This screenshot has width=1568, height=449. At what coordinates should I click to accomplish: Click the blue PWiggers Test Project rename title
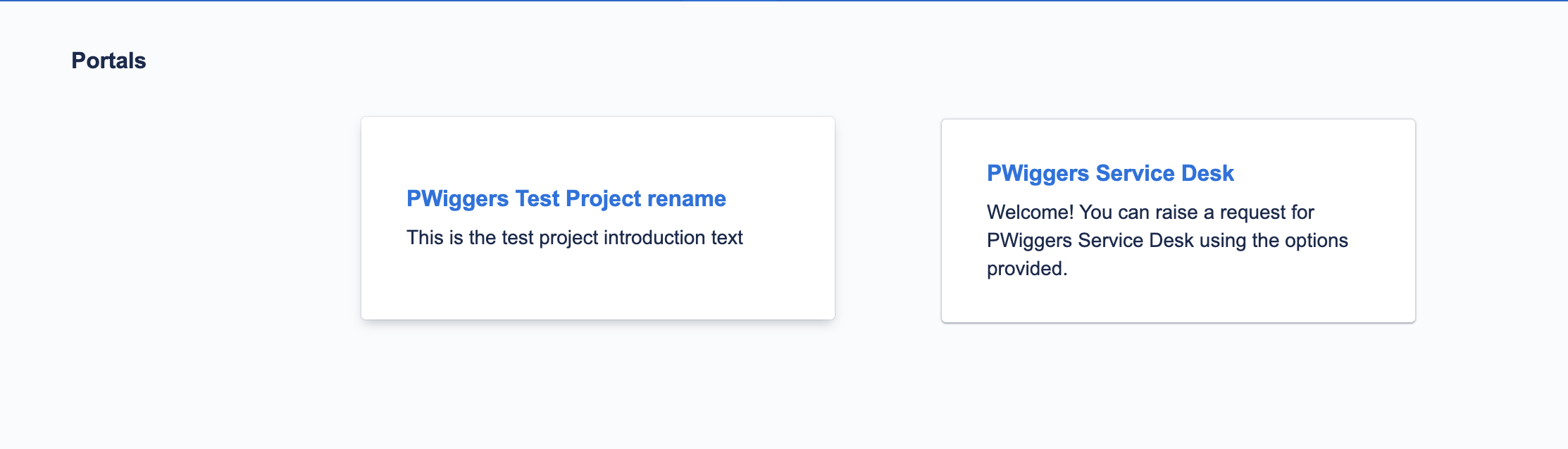click(566, 199)
